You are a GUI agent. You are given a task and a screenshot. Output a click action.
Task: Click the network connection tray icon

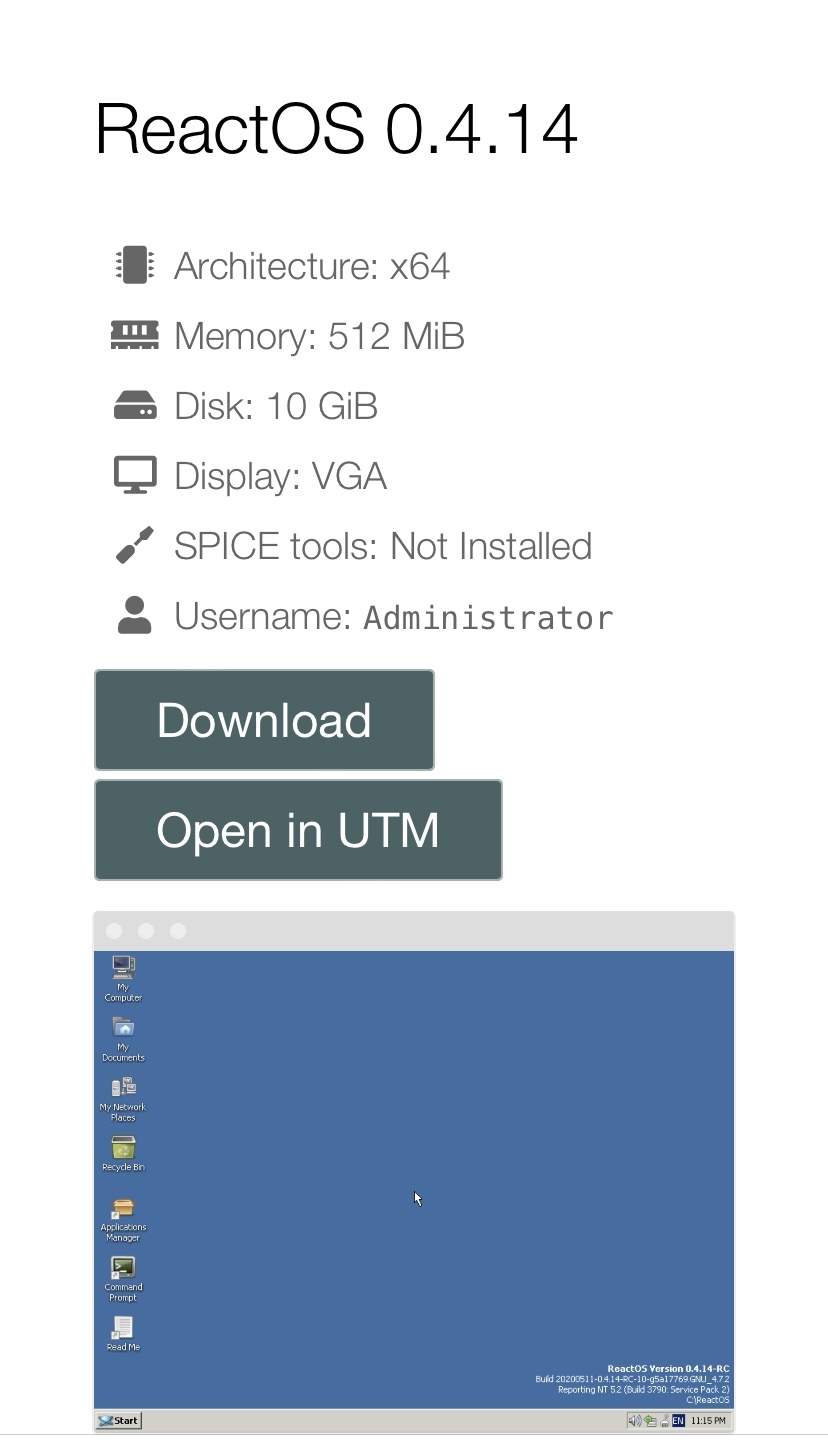click(x=650, y=1420)
